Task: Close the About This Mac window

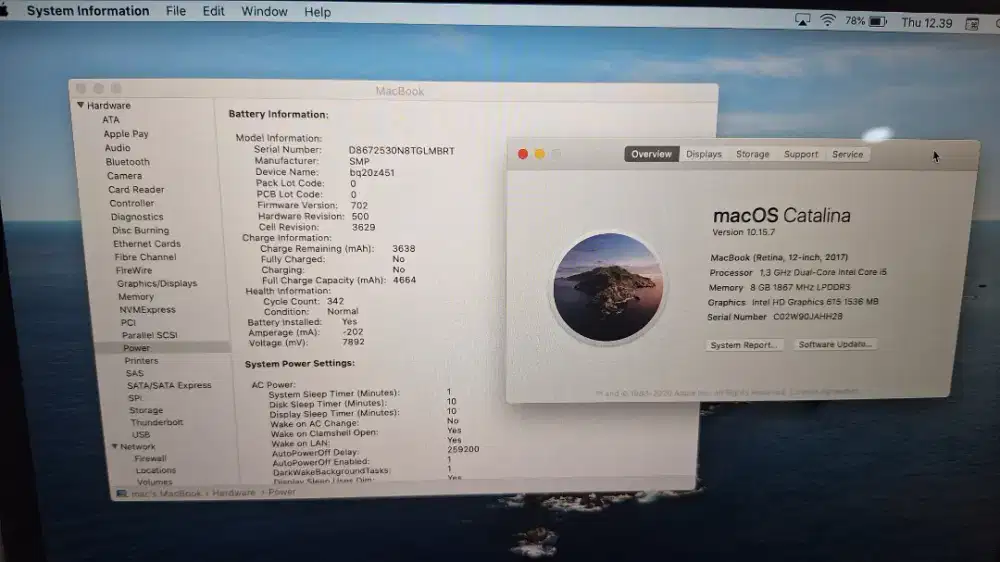Action: tap(523, 154)
